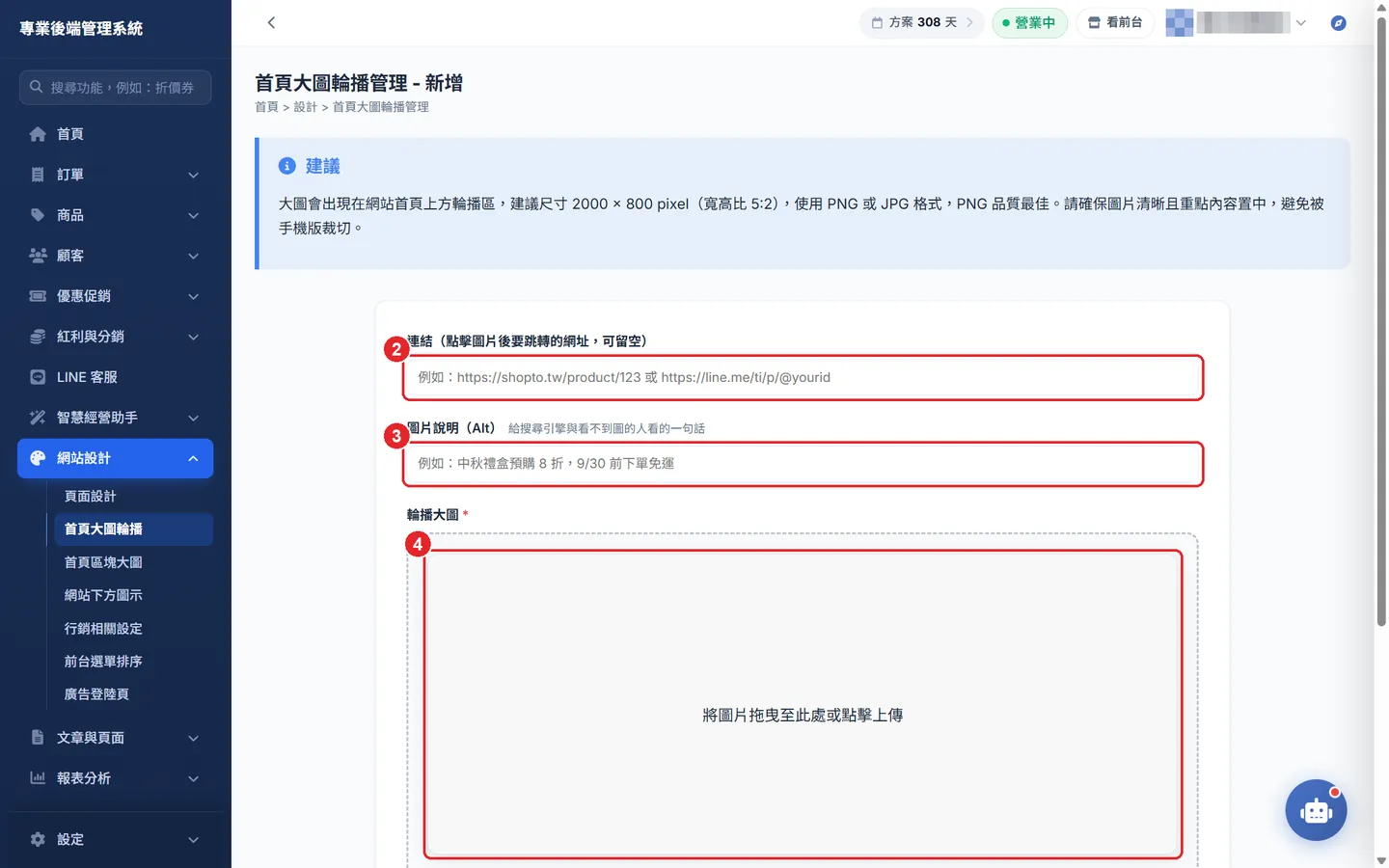Open 頁面設計 in the sidebar
Viewport: 1389px width, 868px height.
coord(134,496)
